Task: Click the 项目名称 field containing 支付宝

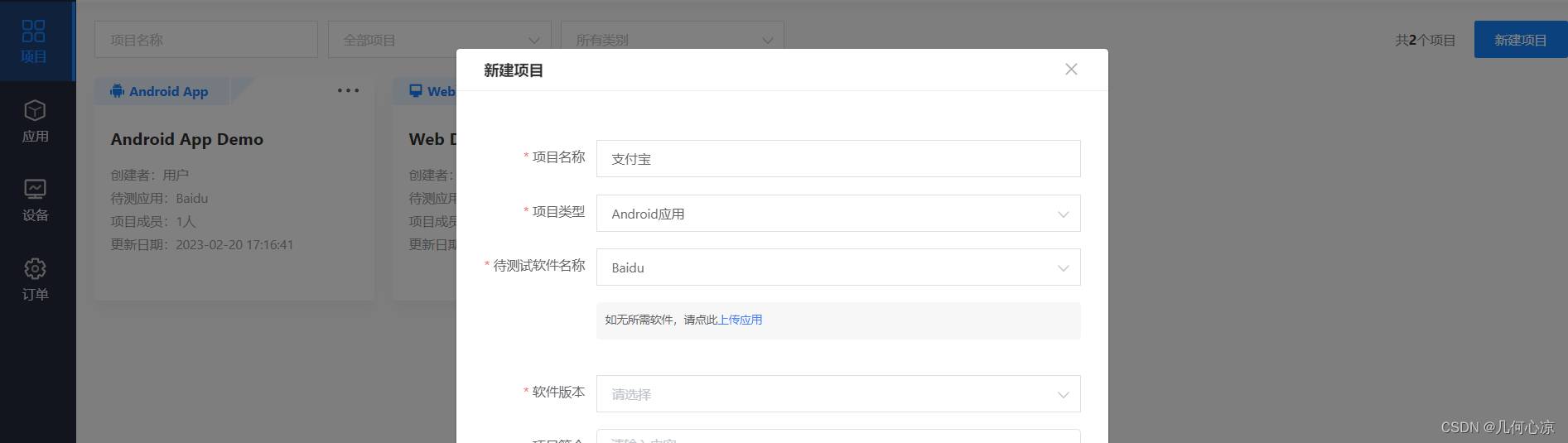Action: (837, 159)
